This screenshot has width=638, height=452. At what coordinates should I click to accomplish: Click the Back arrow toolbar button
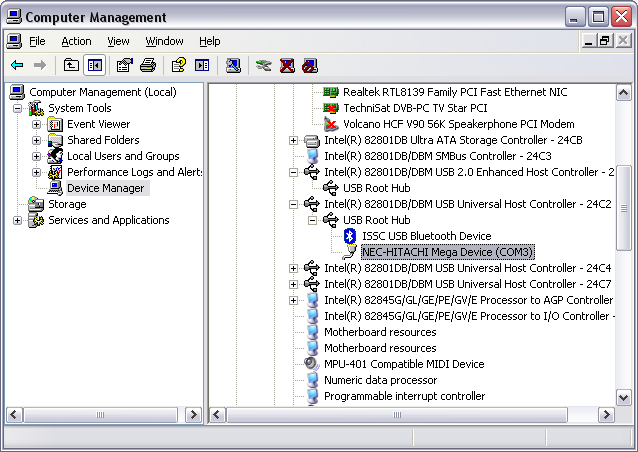pos(17,65)
